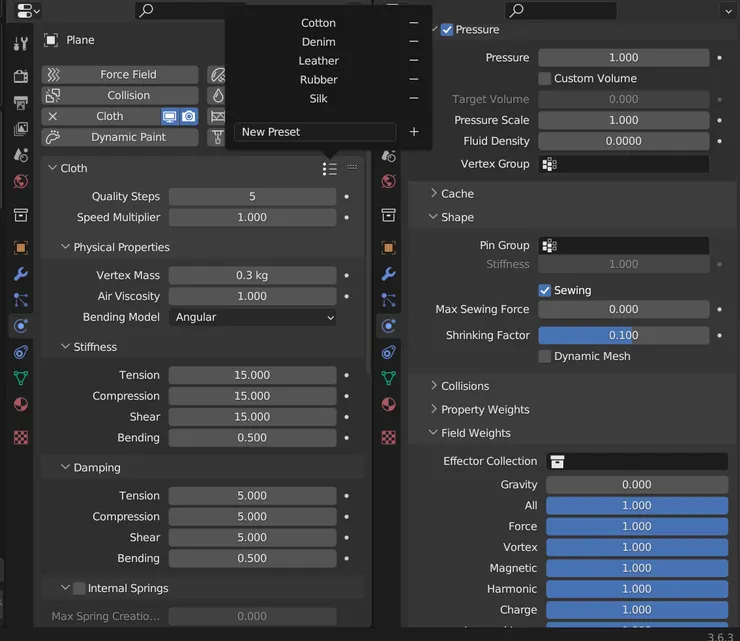This screenshot has height=641, width=740.
Task: Enable the Custom Volume checkbox
Action: pos(545,79)
